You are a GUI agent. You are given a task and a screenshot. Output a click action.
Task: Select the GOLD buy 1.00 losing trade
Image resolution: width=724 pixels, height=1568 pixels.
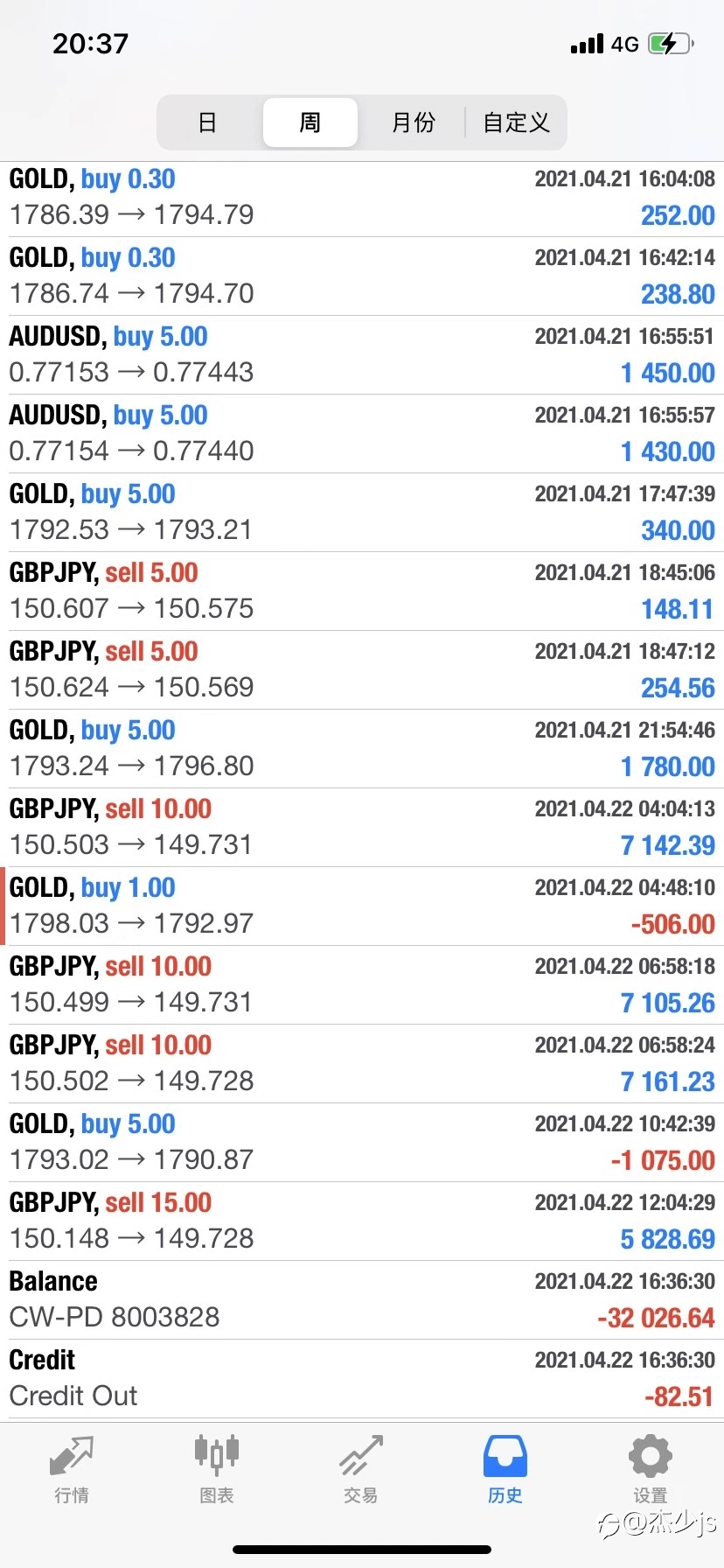362,906
